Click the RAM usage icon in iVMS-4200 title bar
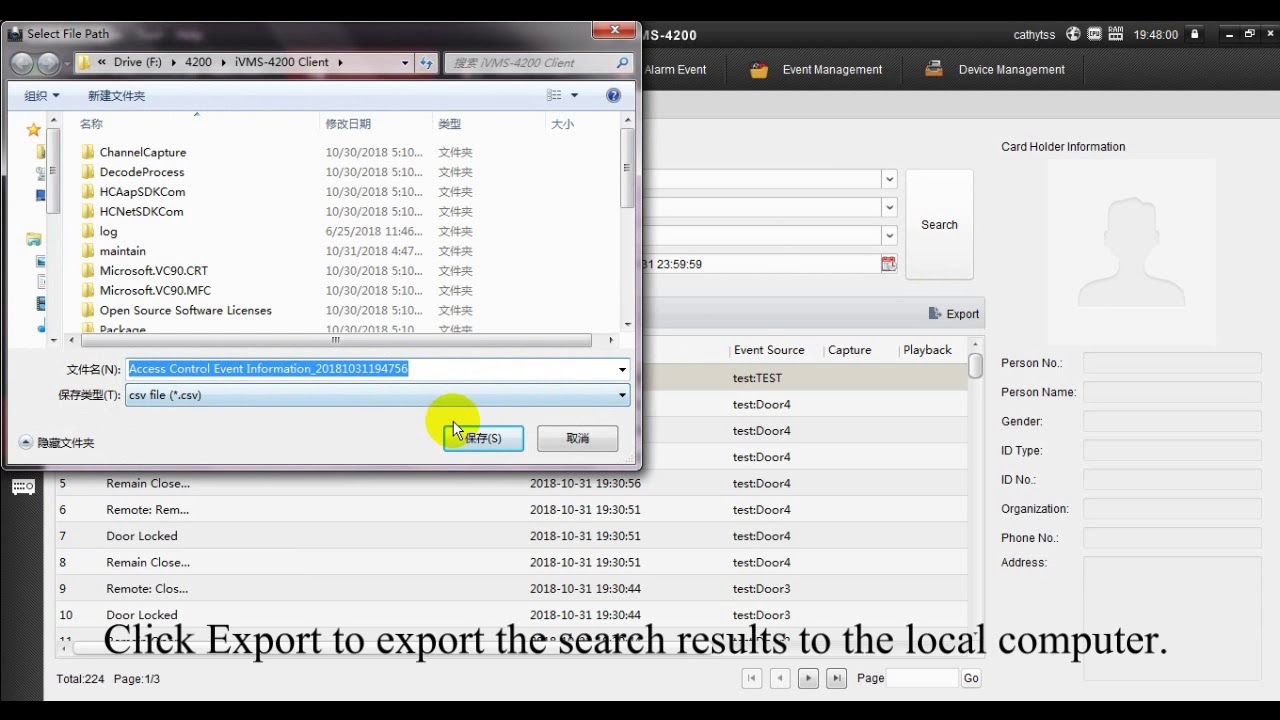The image size is (1280, 720). [1116, 34]
